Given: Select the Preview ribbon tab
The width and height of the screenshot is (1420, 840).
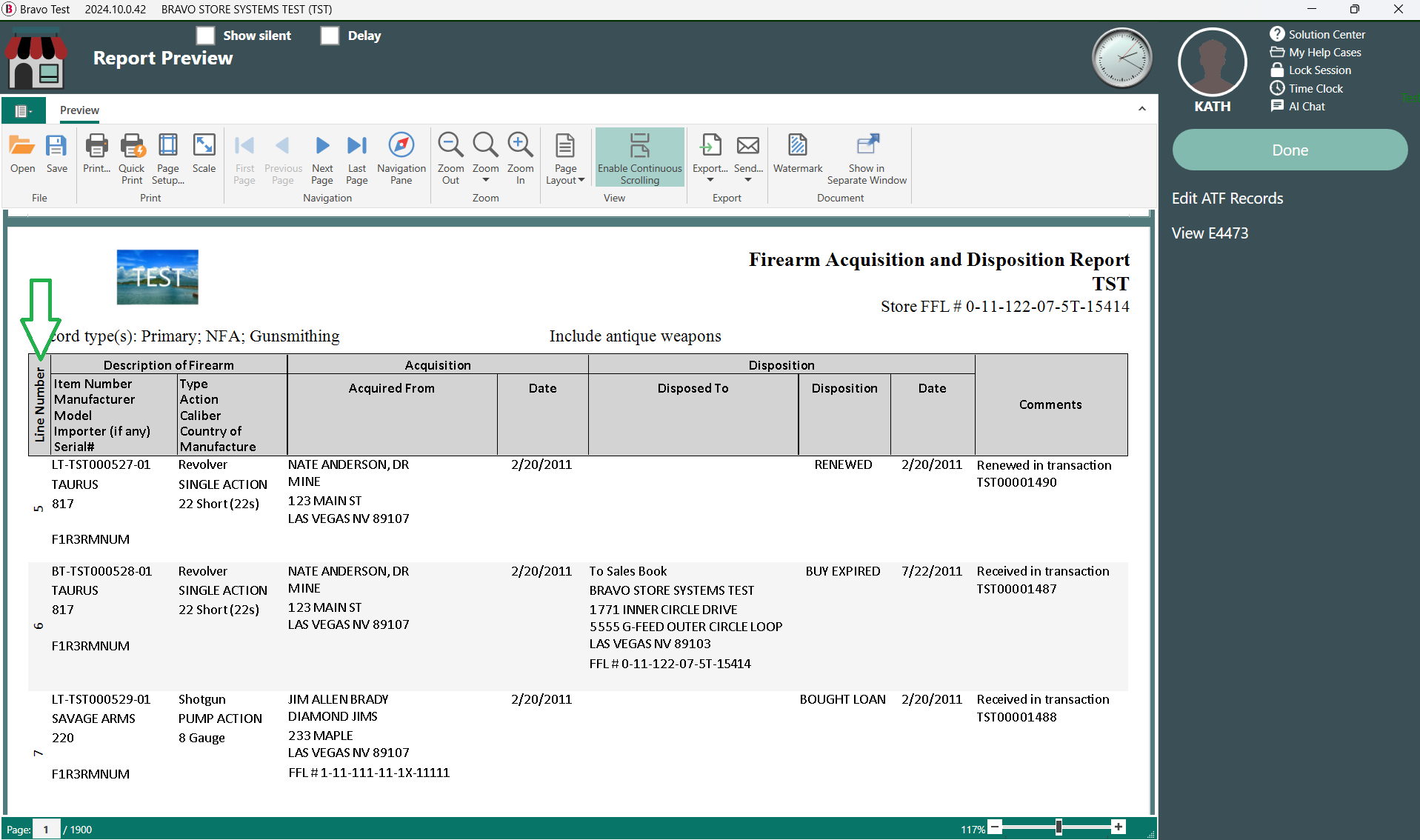Looking at the screenshot, I should tap(79, 110).
